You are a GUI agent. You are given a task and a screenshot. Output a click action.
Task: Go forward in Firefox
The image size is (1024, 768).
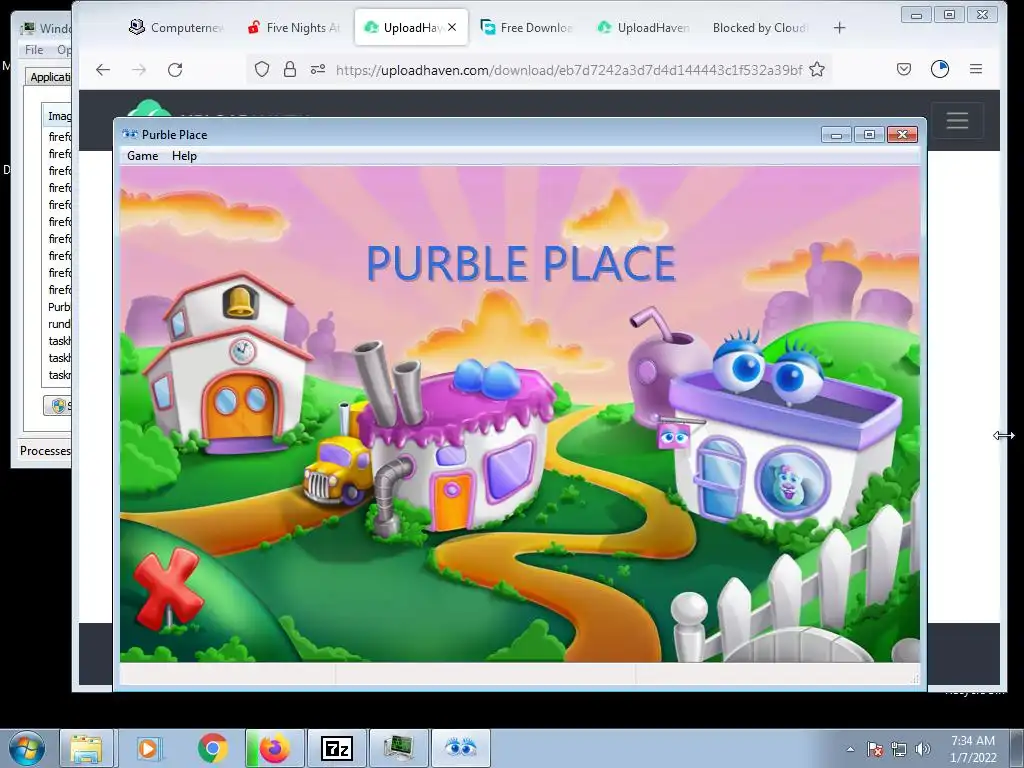(x=139, y=70)
